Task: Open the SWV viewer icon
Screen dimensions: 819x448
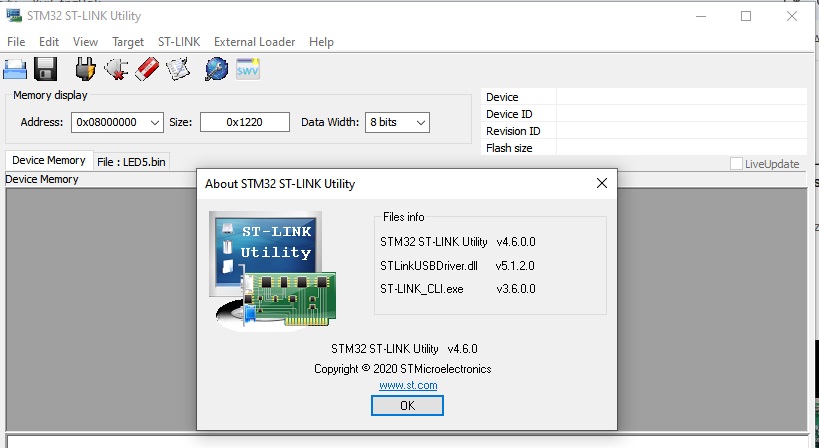Action: 247,69
